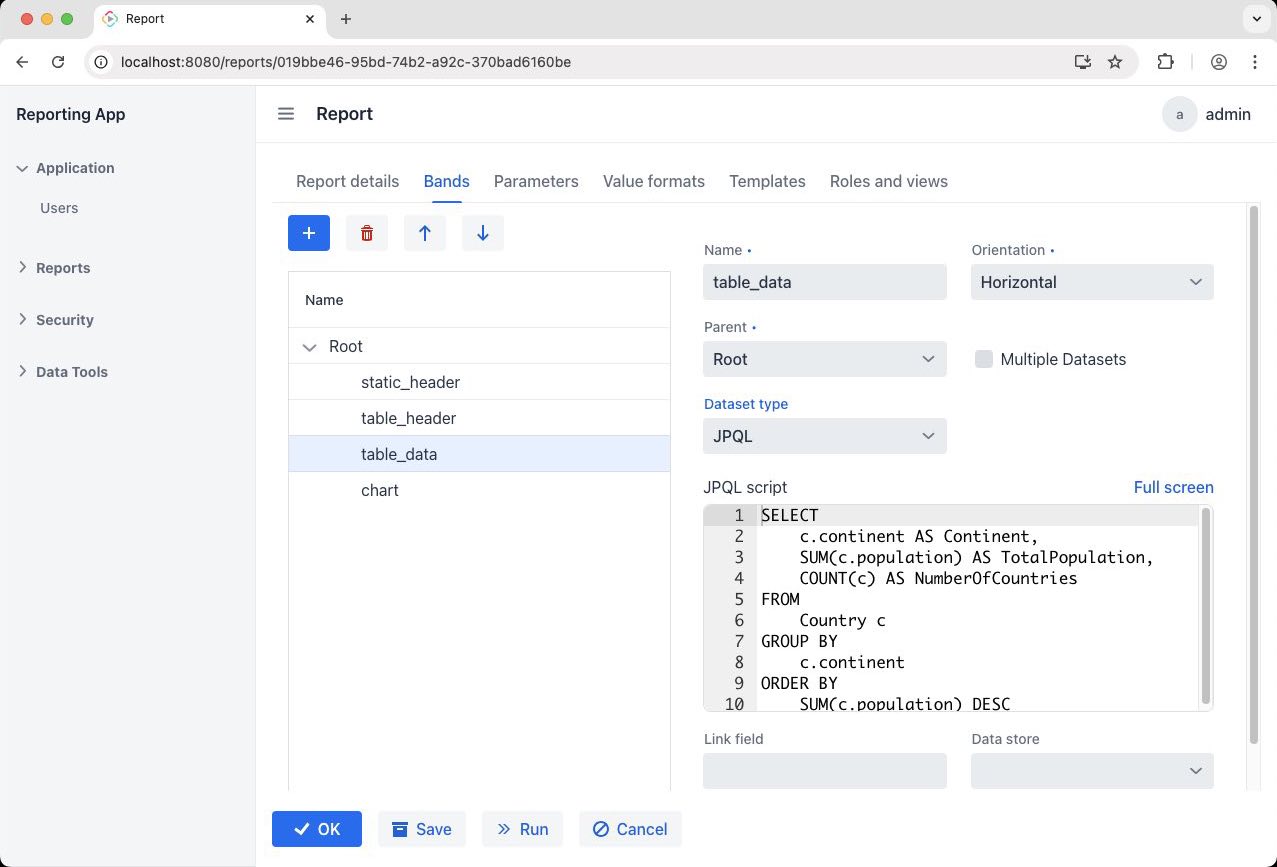This screenshot has height=867, width=1277.
Task: Go back with browser back arrow
Action: click(x=22, y=62)
